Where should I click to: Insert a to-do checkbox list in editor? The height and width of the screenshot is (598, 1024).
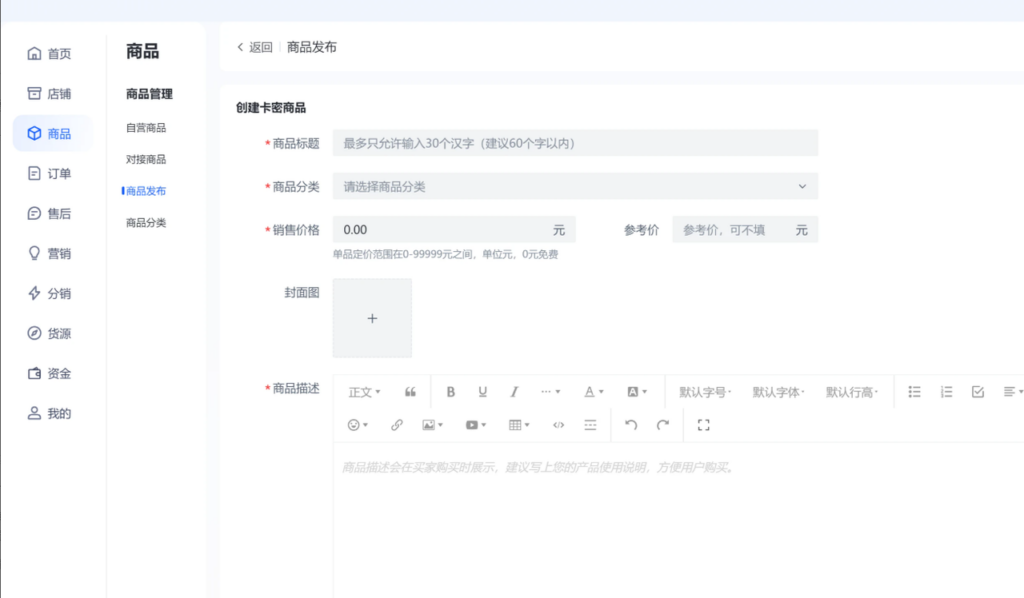[x=978, y=392]
